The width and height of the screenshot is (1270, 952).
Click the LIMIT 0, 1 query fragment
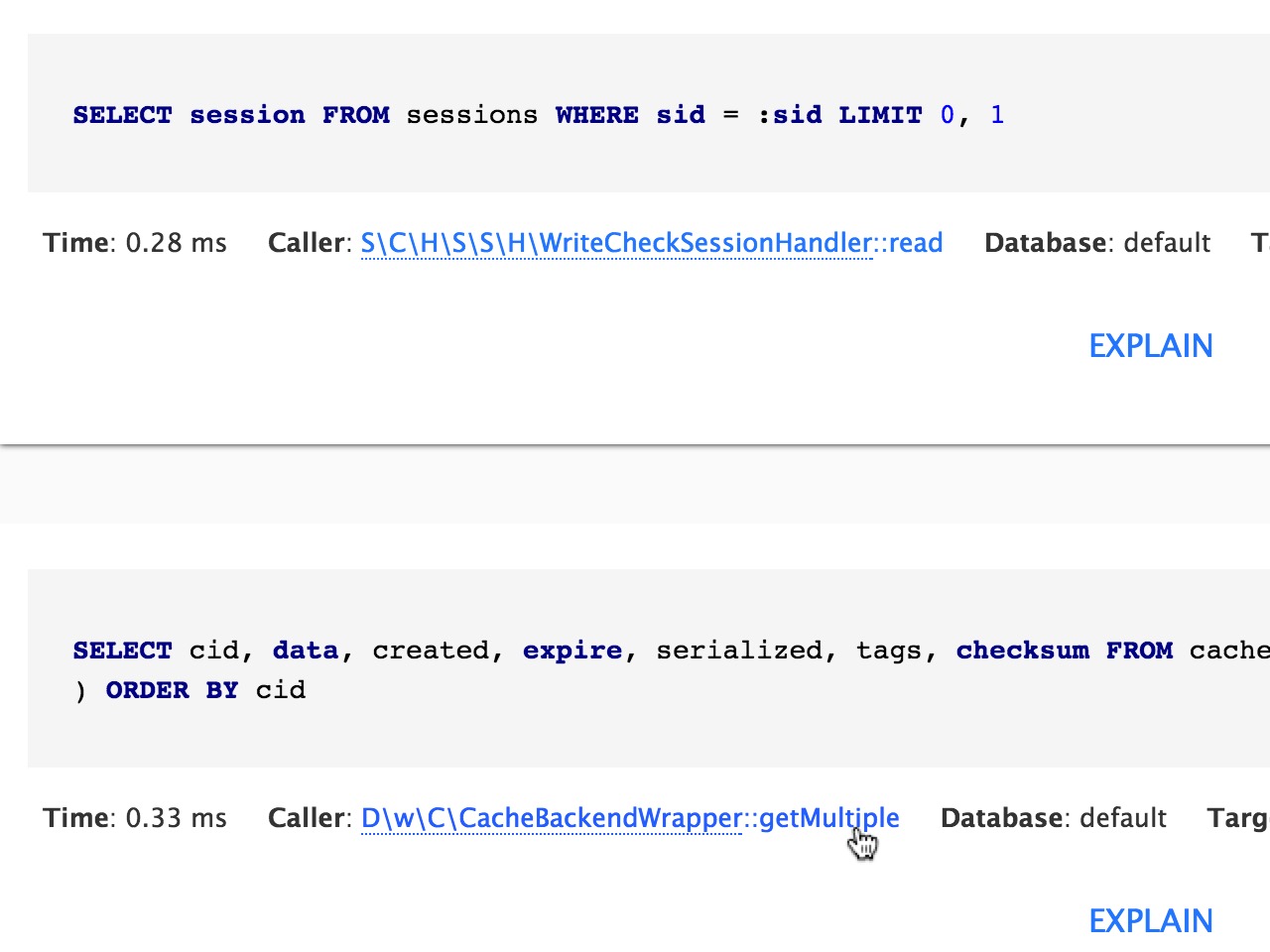pos(923,115)
